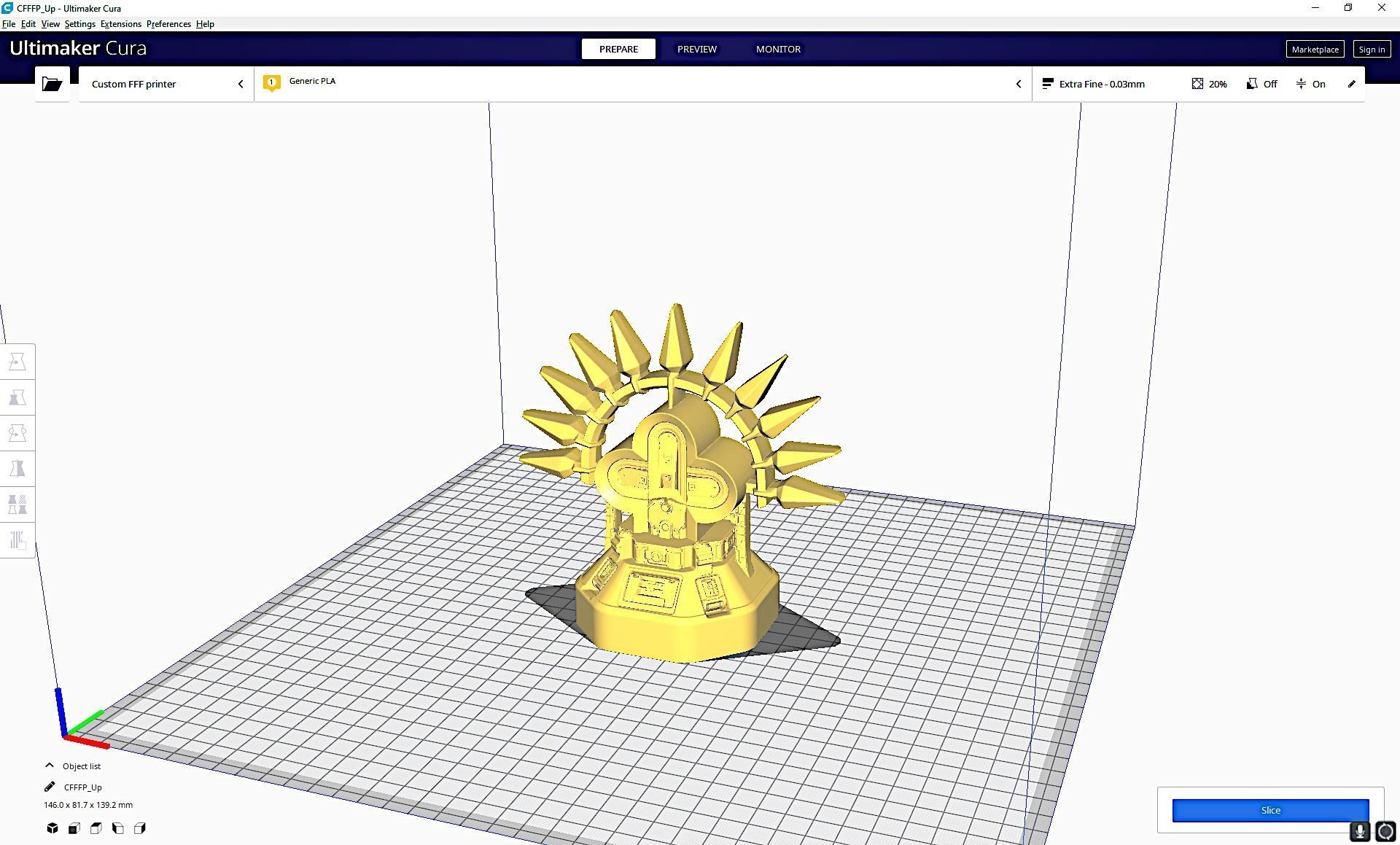Select the Support Blocker tool
The height and width of the screenshot is (845, 1400).
point(17,540)
